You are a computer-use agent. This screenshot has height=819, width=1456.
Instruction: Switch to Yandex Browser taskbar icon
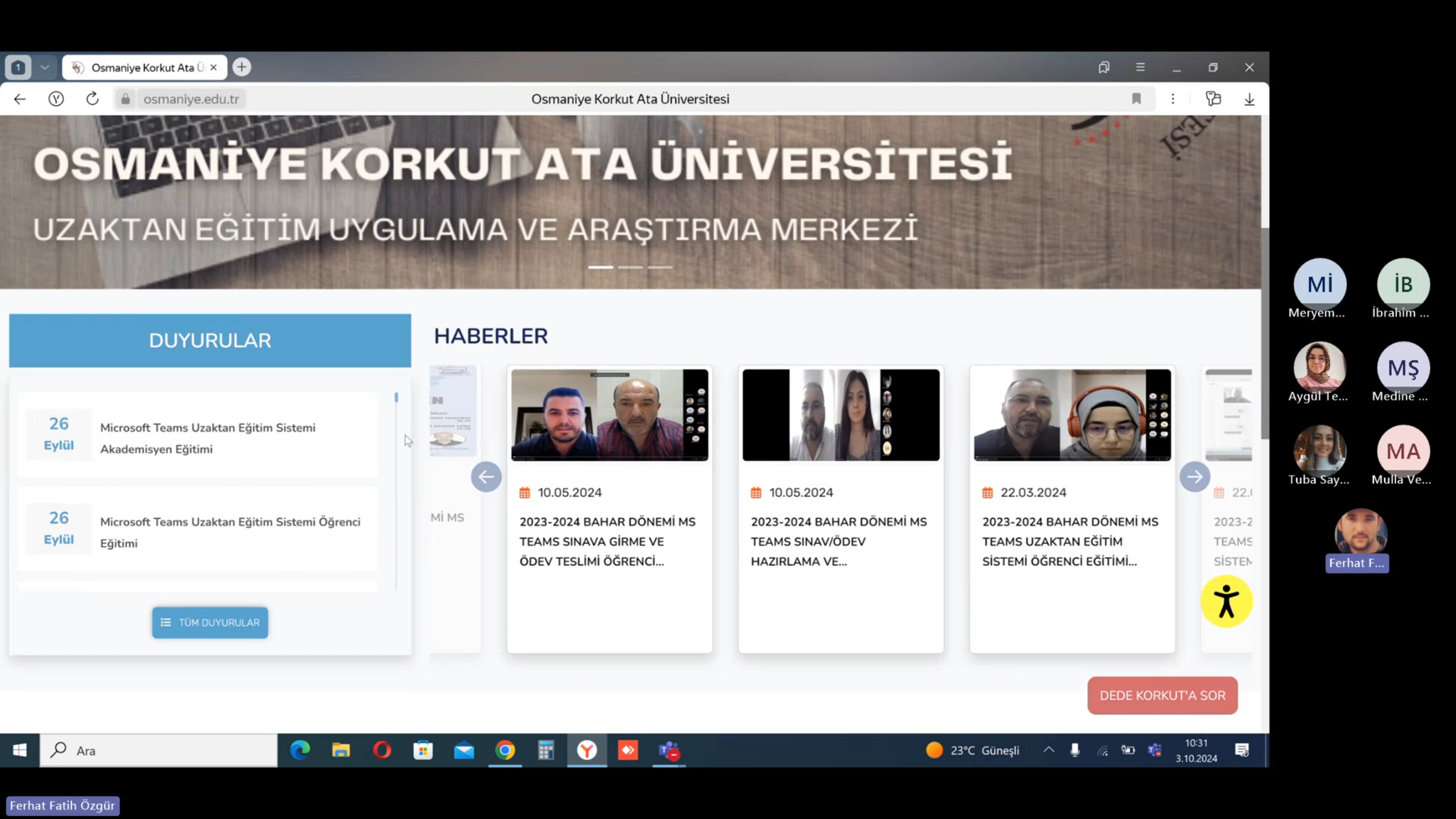tap(587, 750)
